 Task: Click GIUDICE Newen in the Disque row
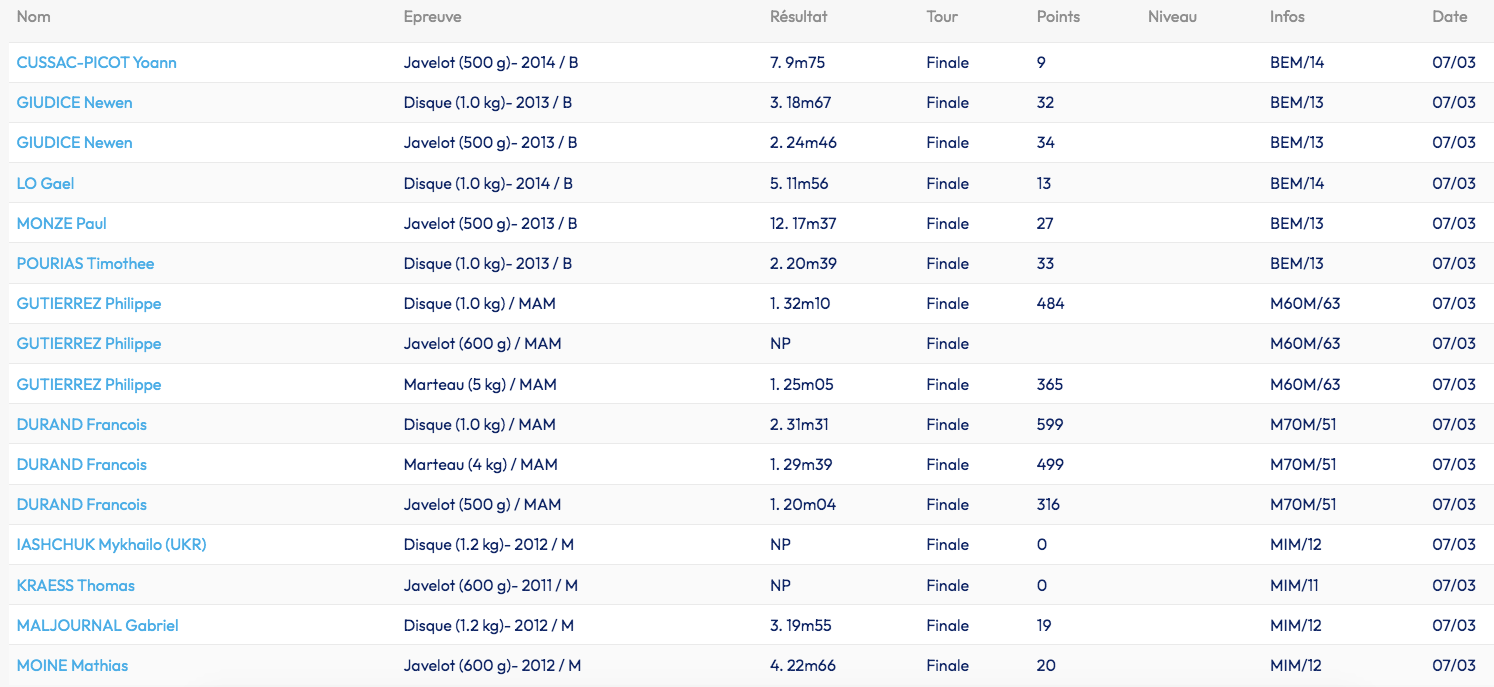[74, 103]
